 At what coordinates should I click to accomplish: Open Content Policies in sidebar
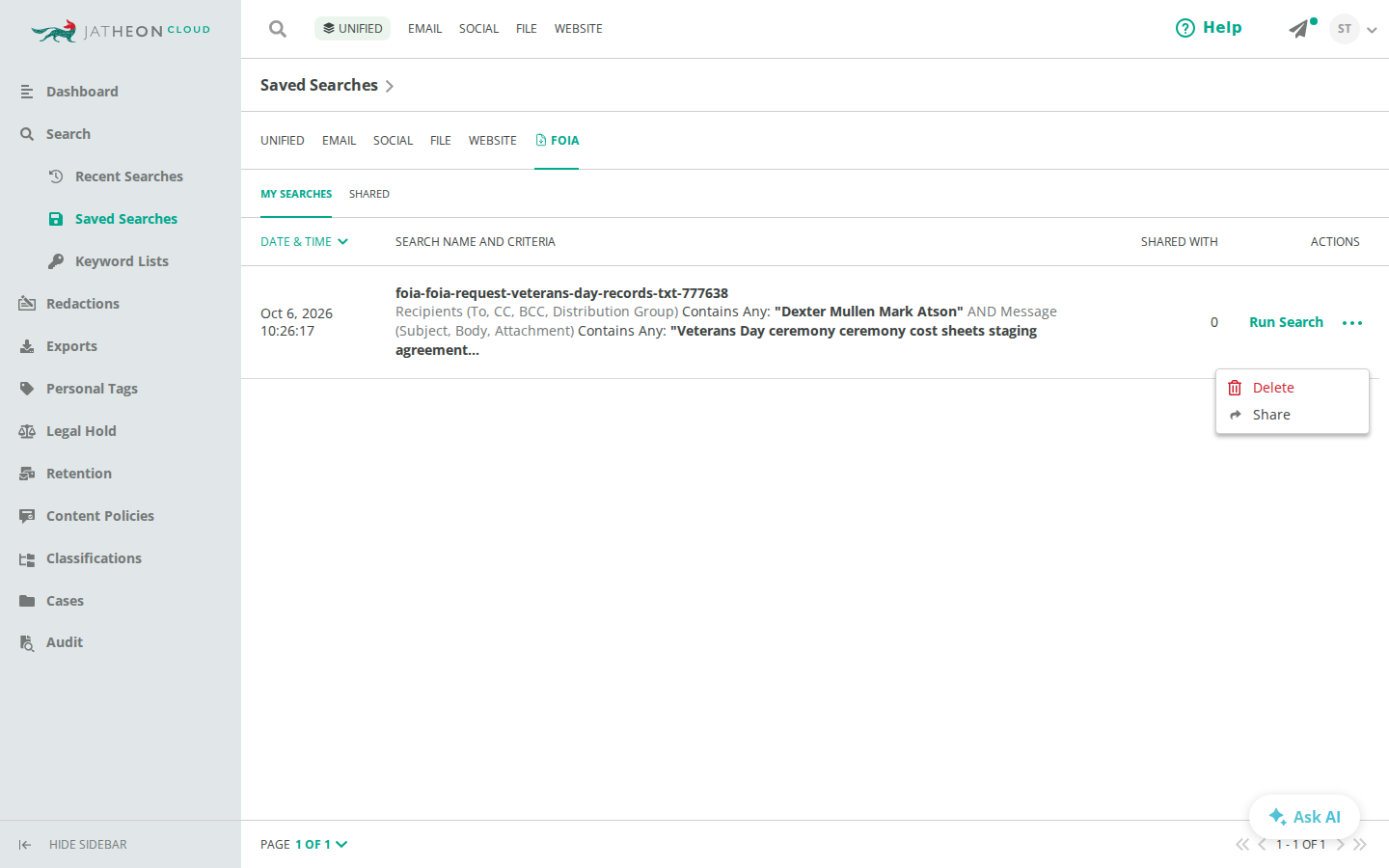coord(87,516)
